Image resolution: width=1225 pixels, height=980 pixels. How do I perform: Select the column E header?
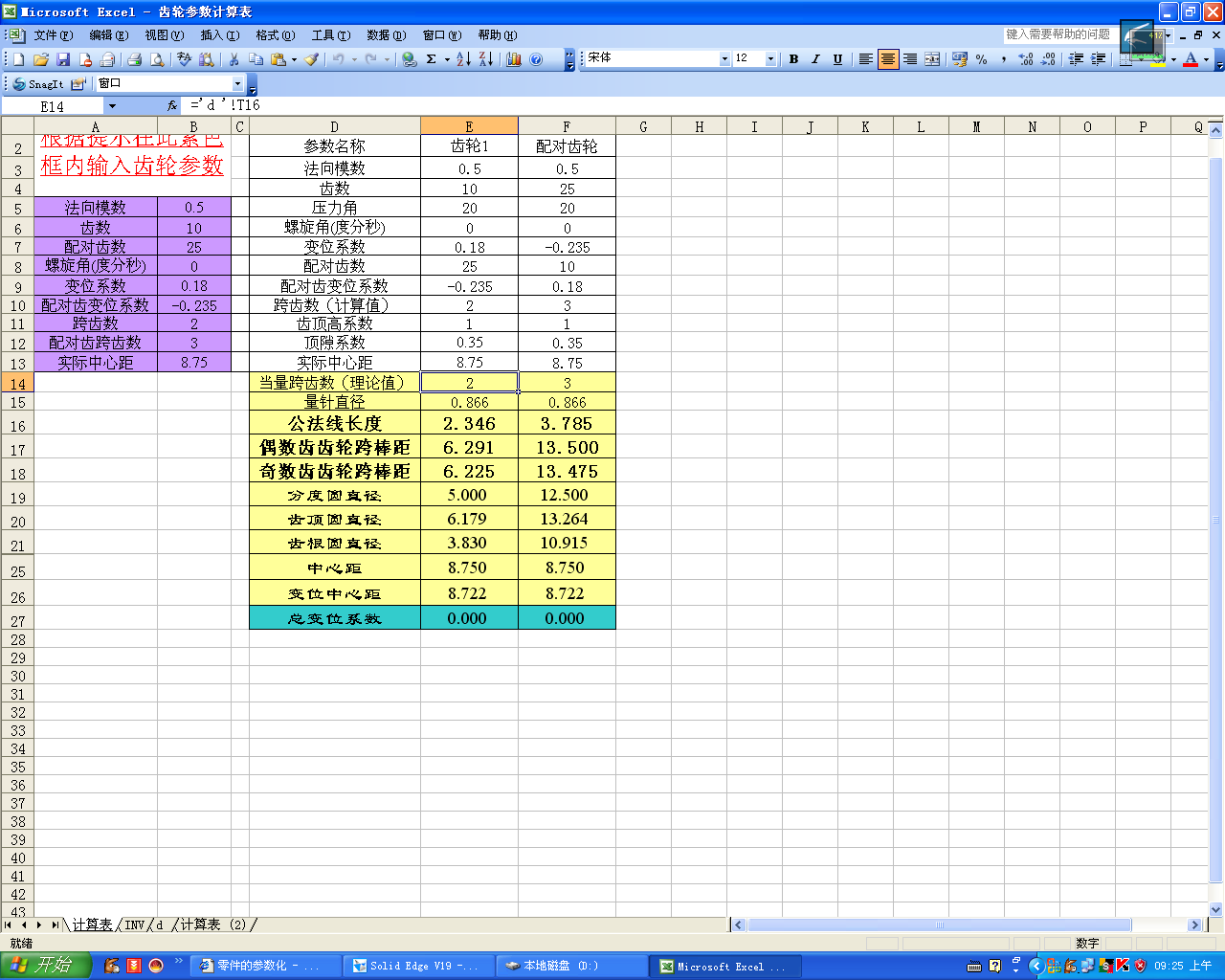pos(469,126)
